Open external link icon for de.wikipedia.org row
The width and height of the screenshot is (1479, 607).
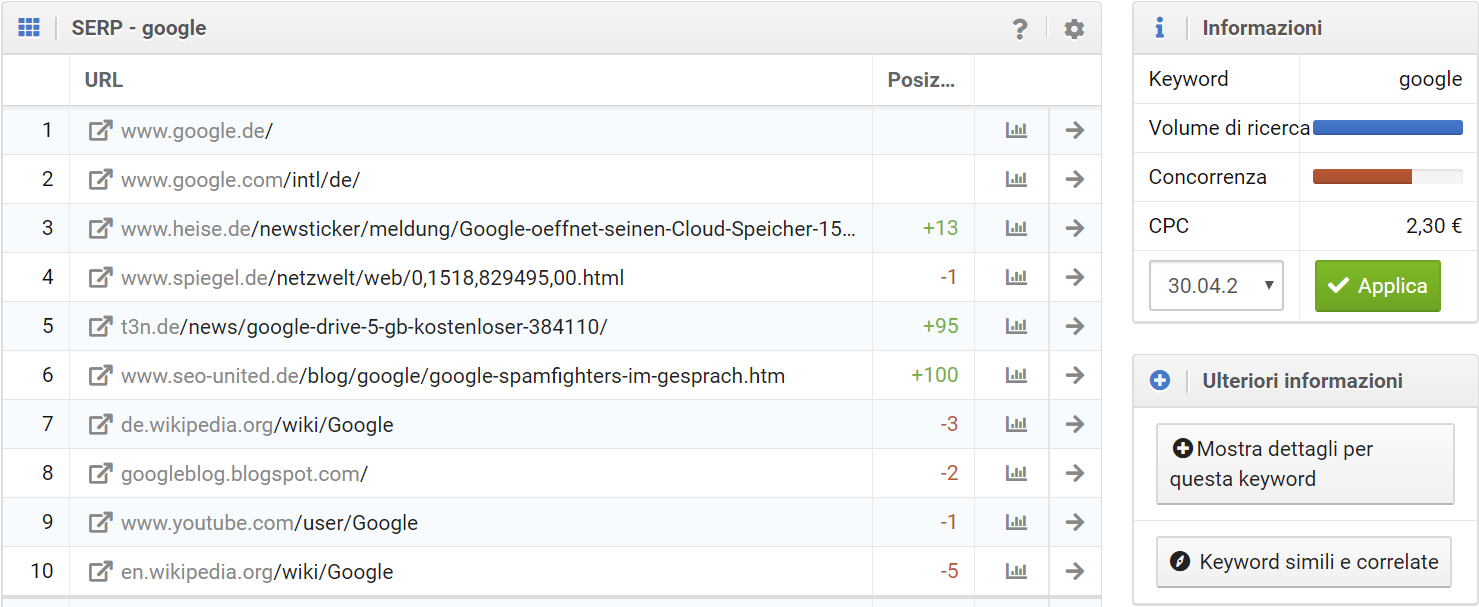point(100,424)
